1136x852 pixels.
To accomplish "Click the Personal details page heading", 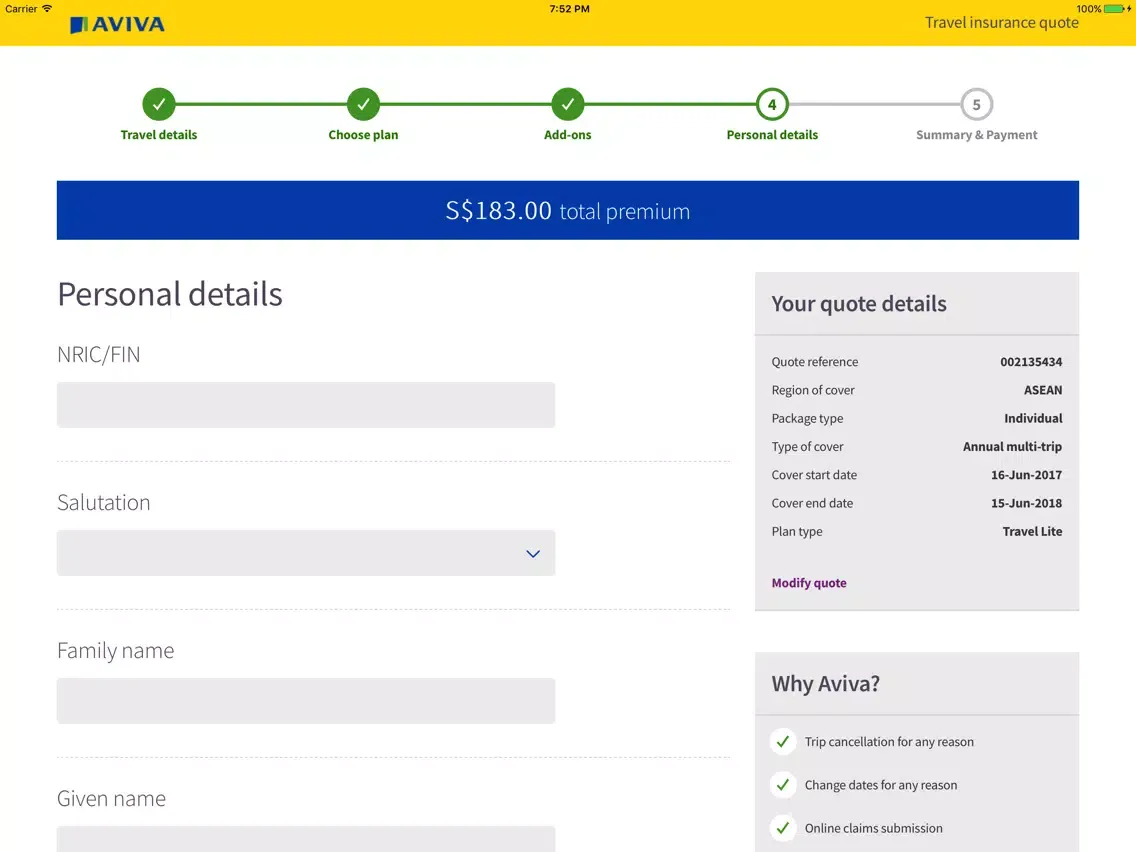I will pos(170,294).
